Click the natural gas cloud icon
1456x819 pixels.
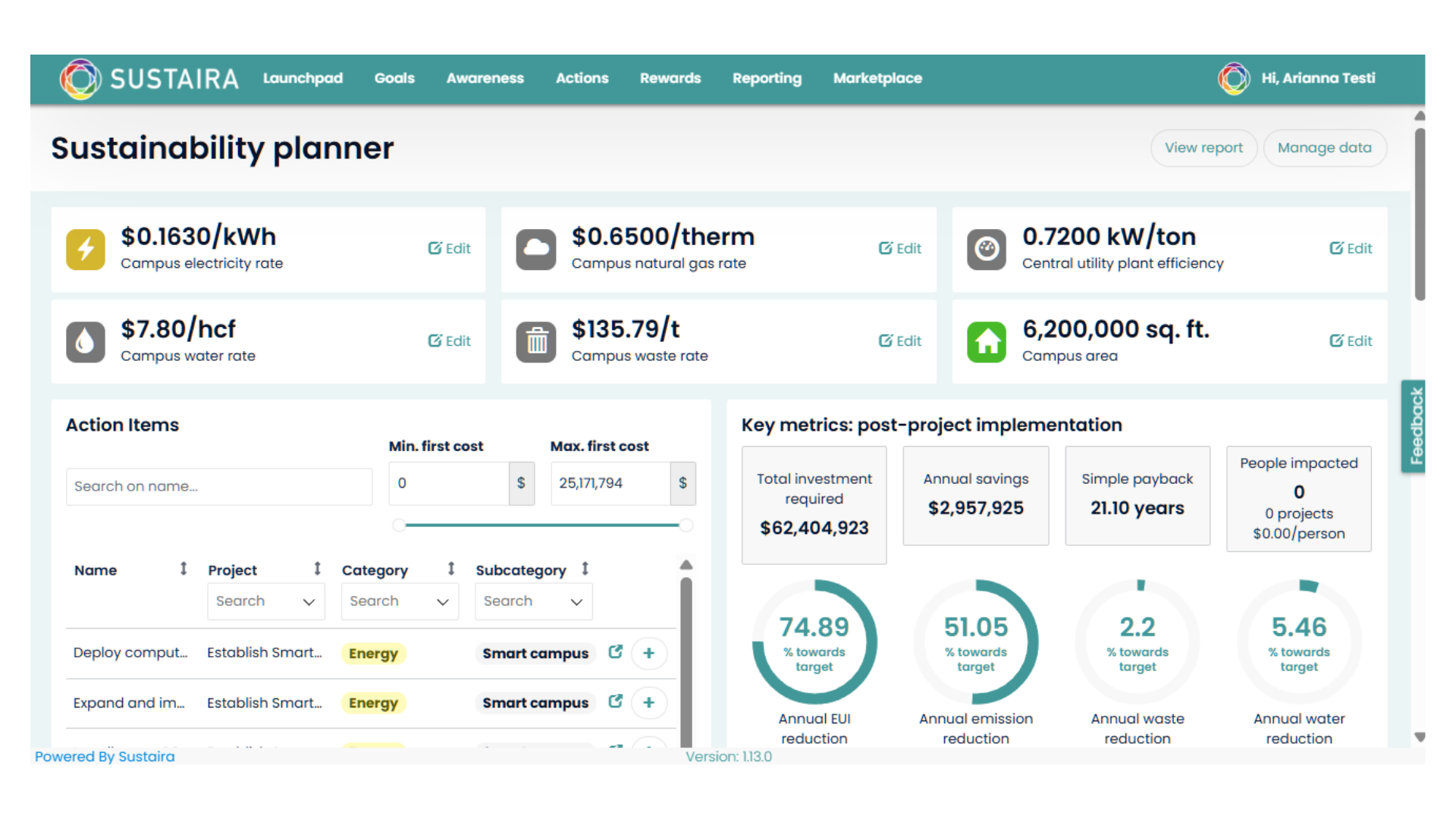[536, 249]
